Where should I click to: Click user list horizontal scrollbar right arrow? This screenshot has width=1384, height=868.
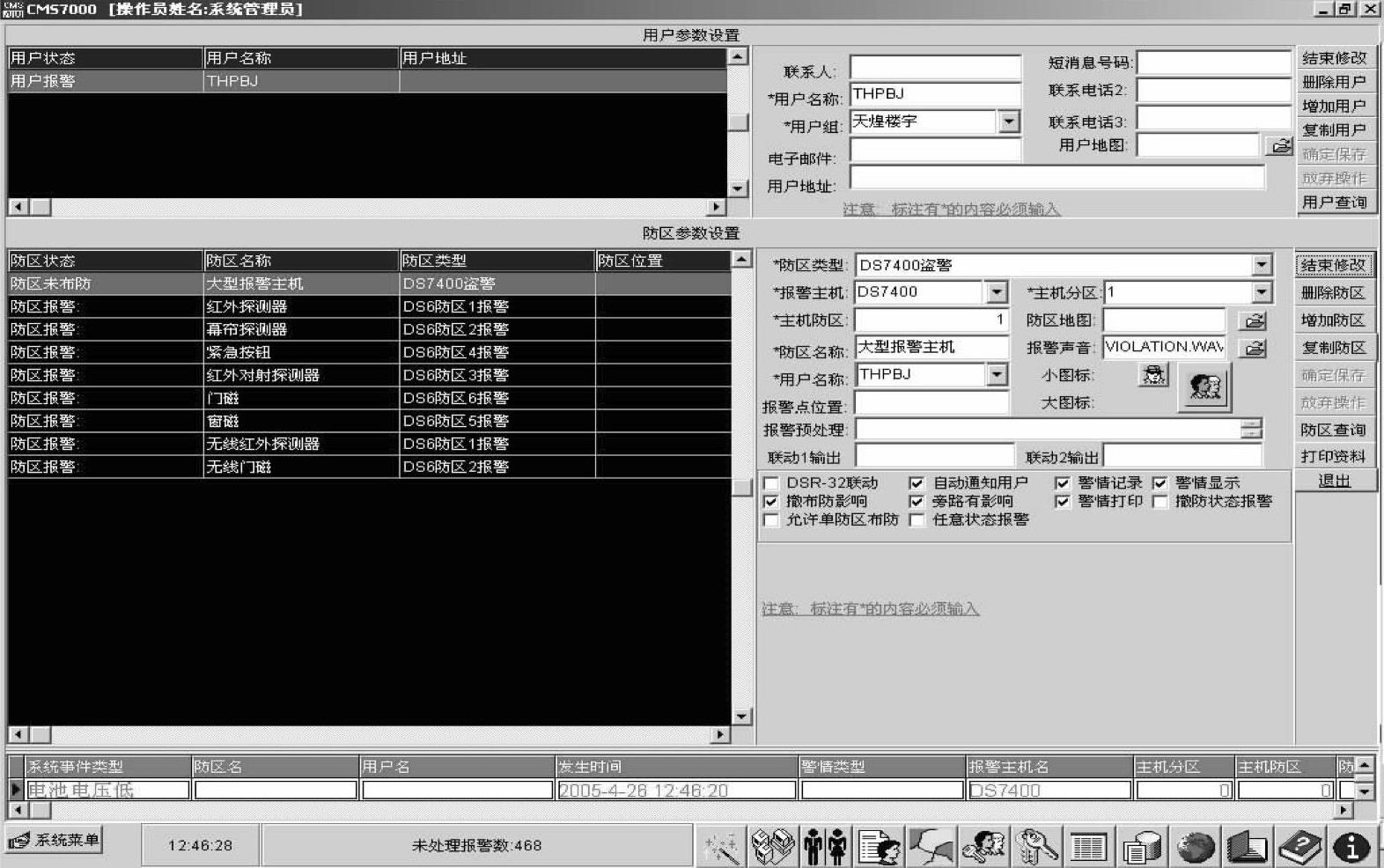(717, 207)
